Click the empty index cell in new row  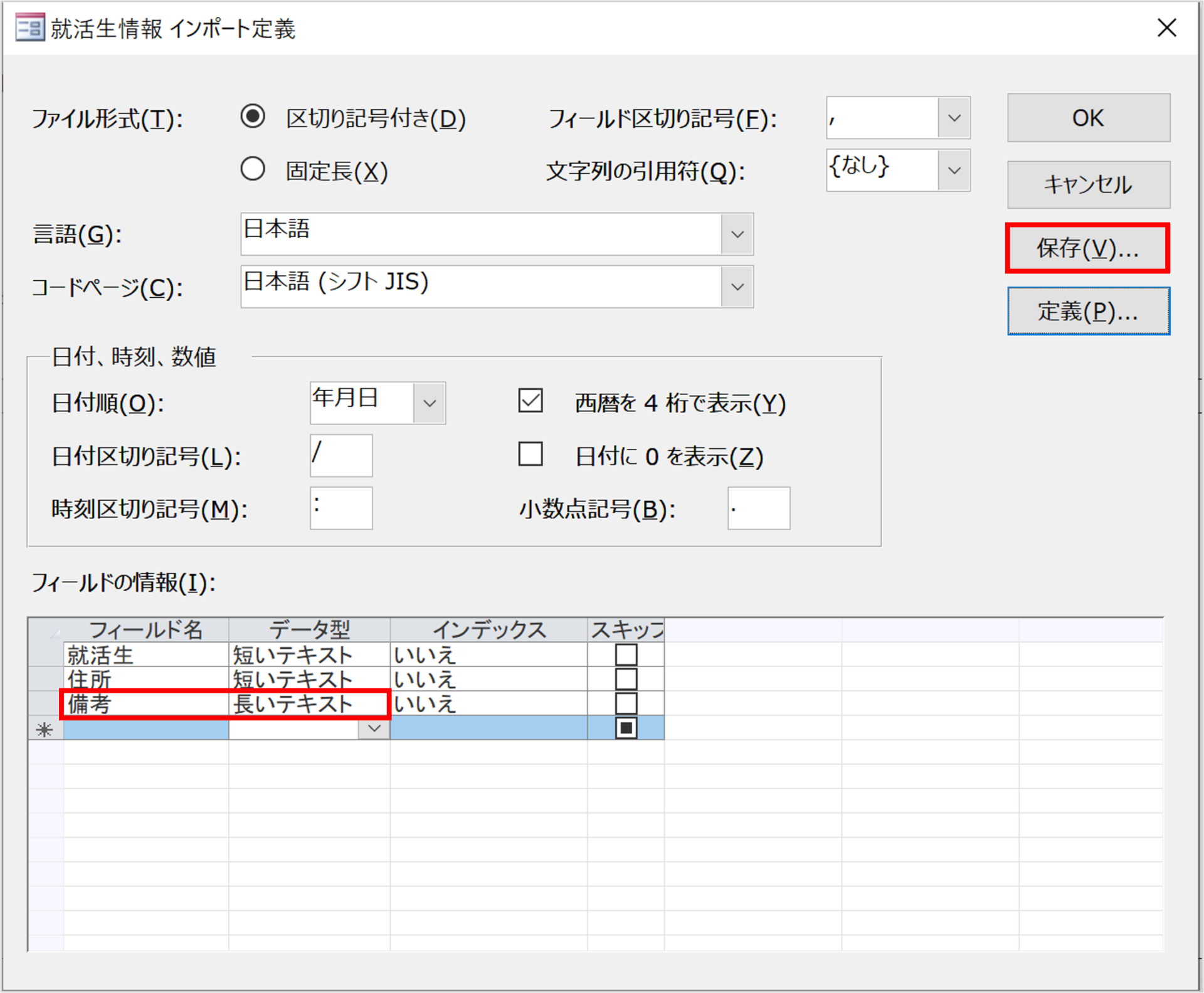[488, 728]
